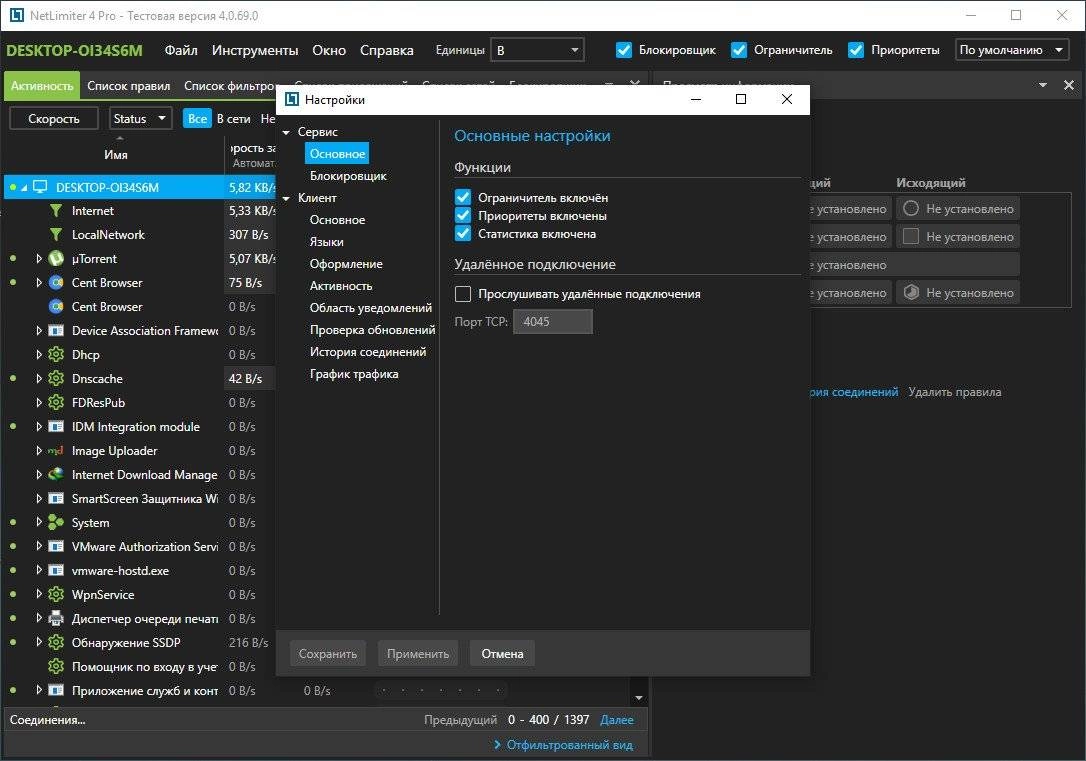The height and width of the screenshot is (761, 1086).
Task: Uncheck Статистика включена option
Action: pyautogui.click(x=463, y=233)
